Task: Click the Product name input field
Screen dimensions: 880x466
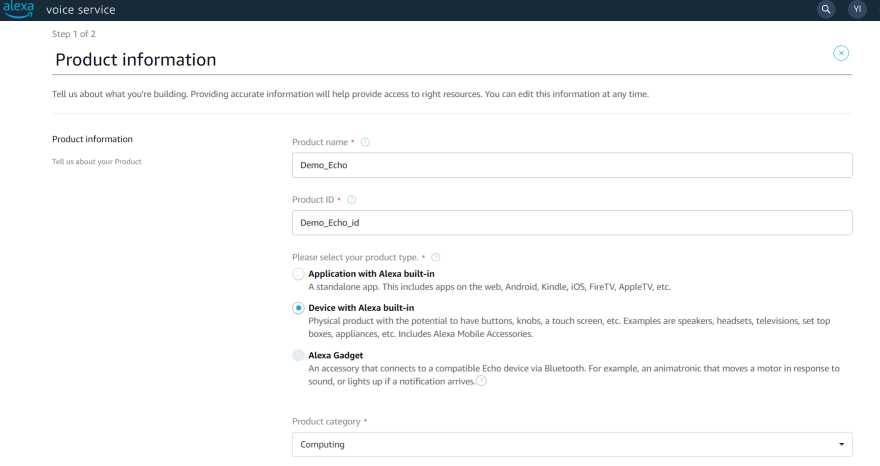Action: click(x=572, y=165)
